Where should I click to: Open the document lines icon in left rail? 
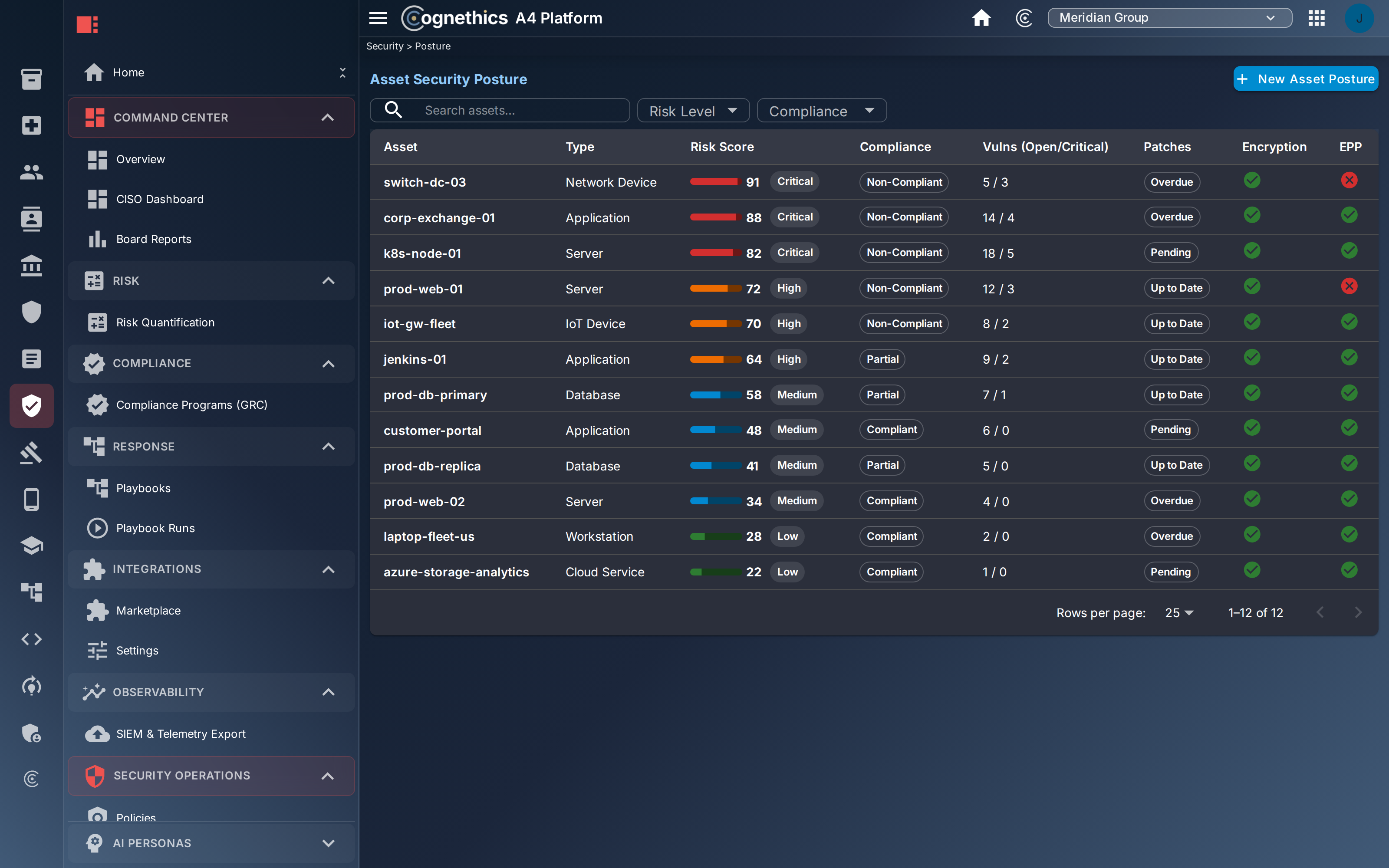point(32,359)
